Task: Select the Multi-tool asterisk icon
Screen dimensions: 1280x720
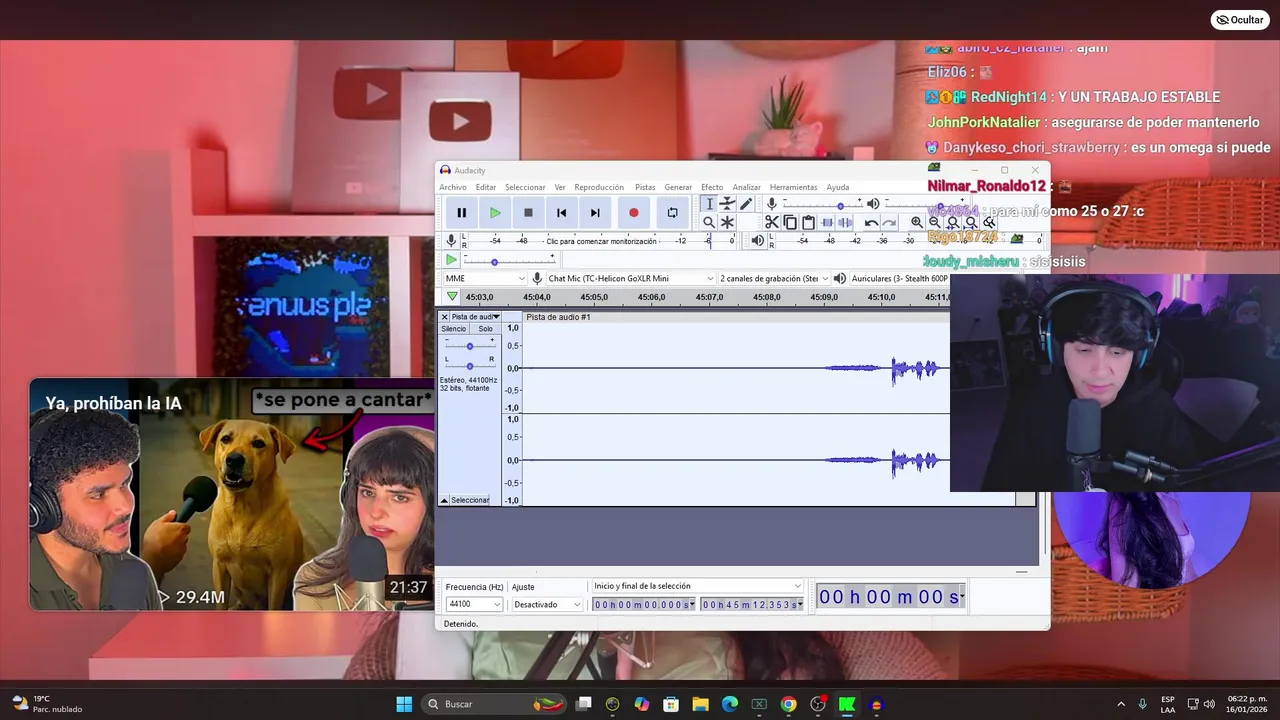Action: (x=727, y=222)
